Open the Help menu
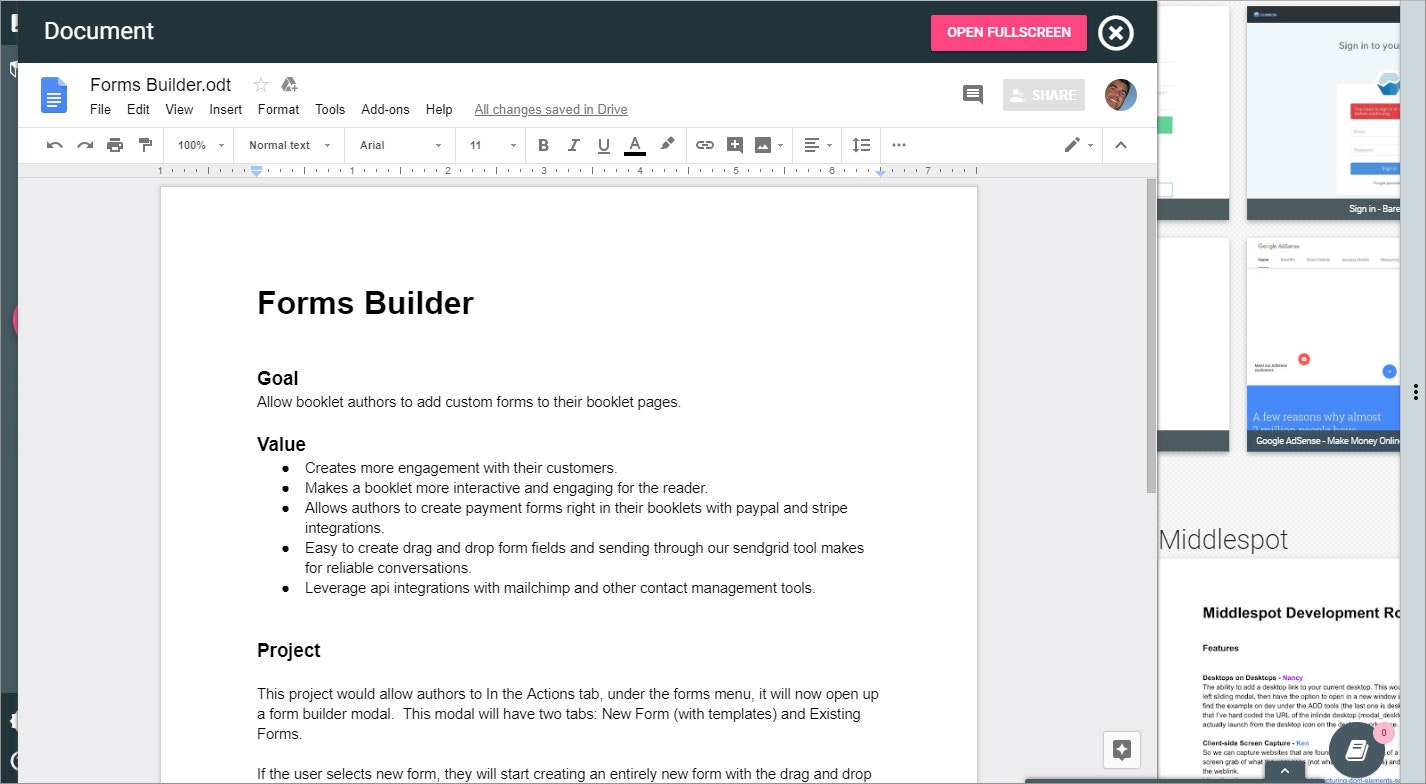Viewport: 1426px width, 784px height. pyautogui.click(x=439, y=110)
